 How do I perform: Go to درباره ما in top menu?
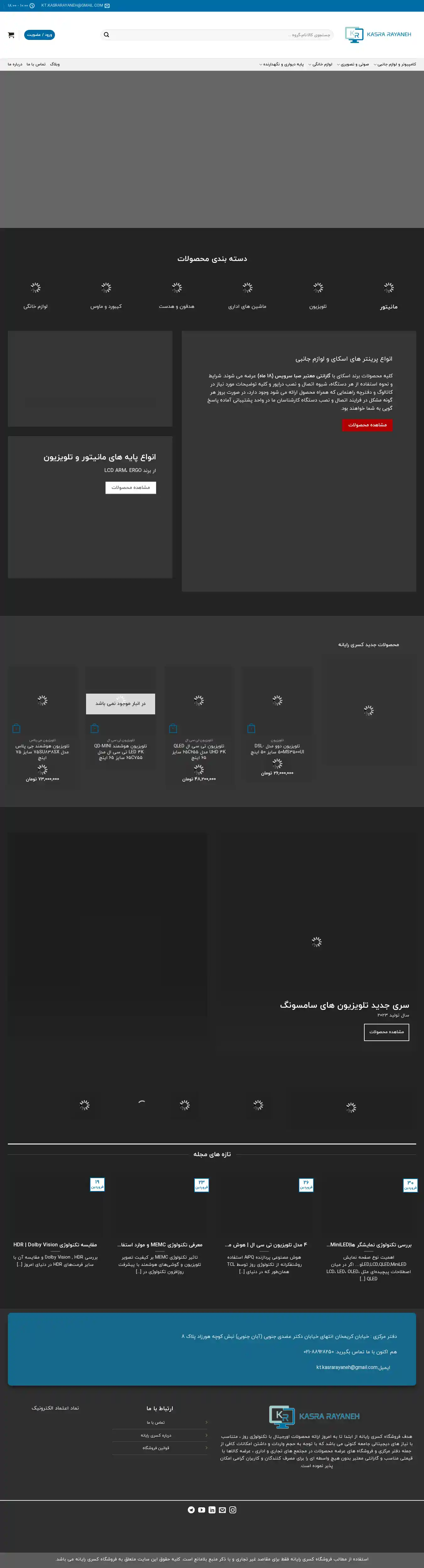click(14, 64)
